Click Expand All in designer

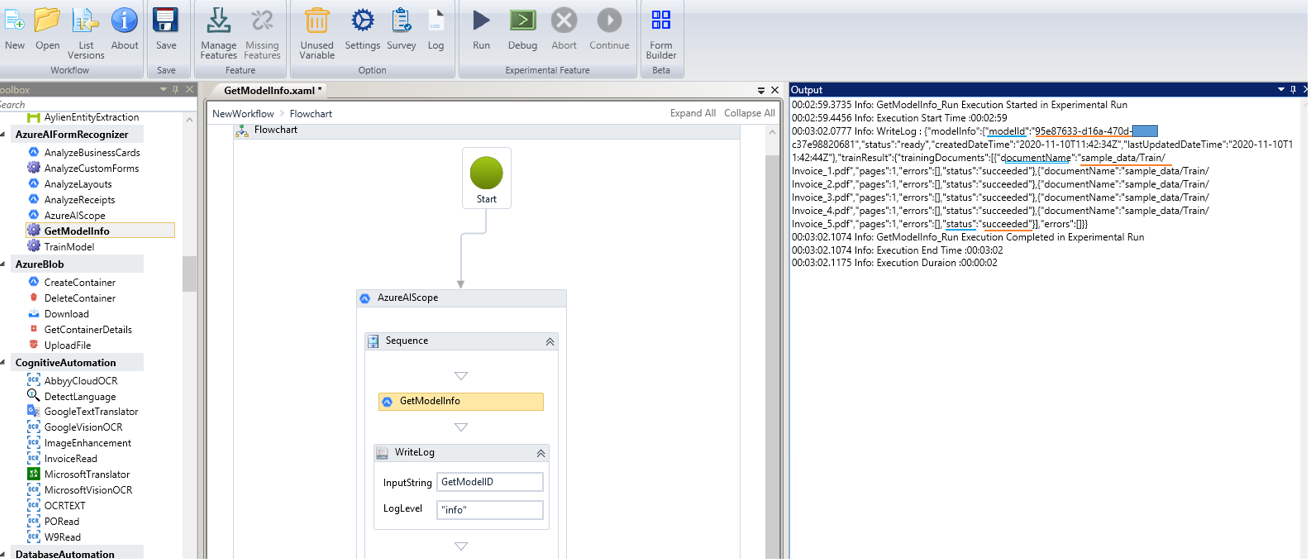click(693, 114)
